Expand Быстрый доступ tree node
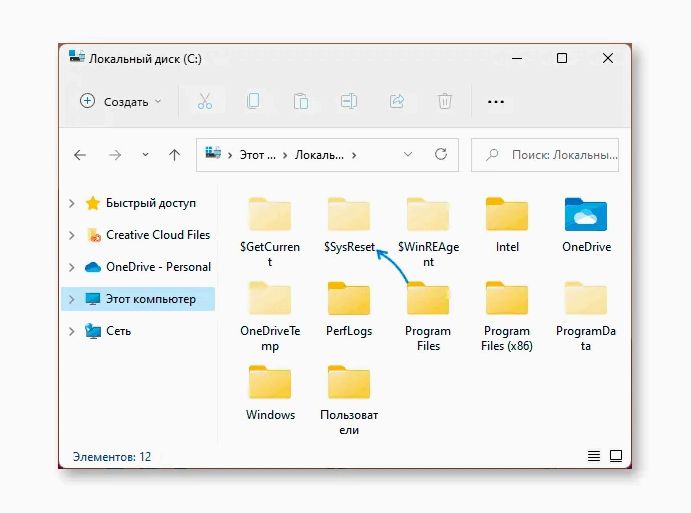Image resolution: width=691 pixels, height=513 pixels. click(x=72, y=203)
